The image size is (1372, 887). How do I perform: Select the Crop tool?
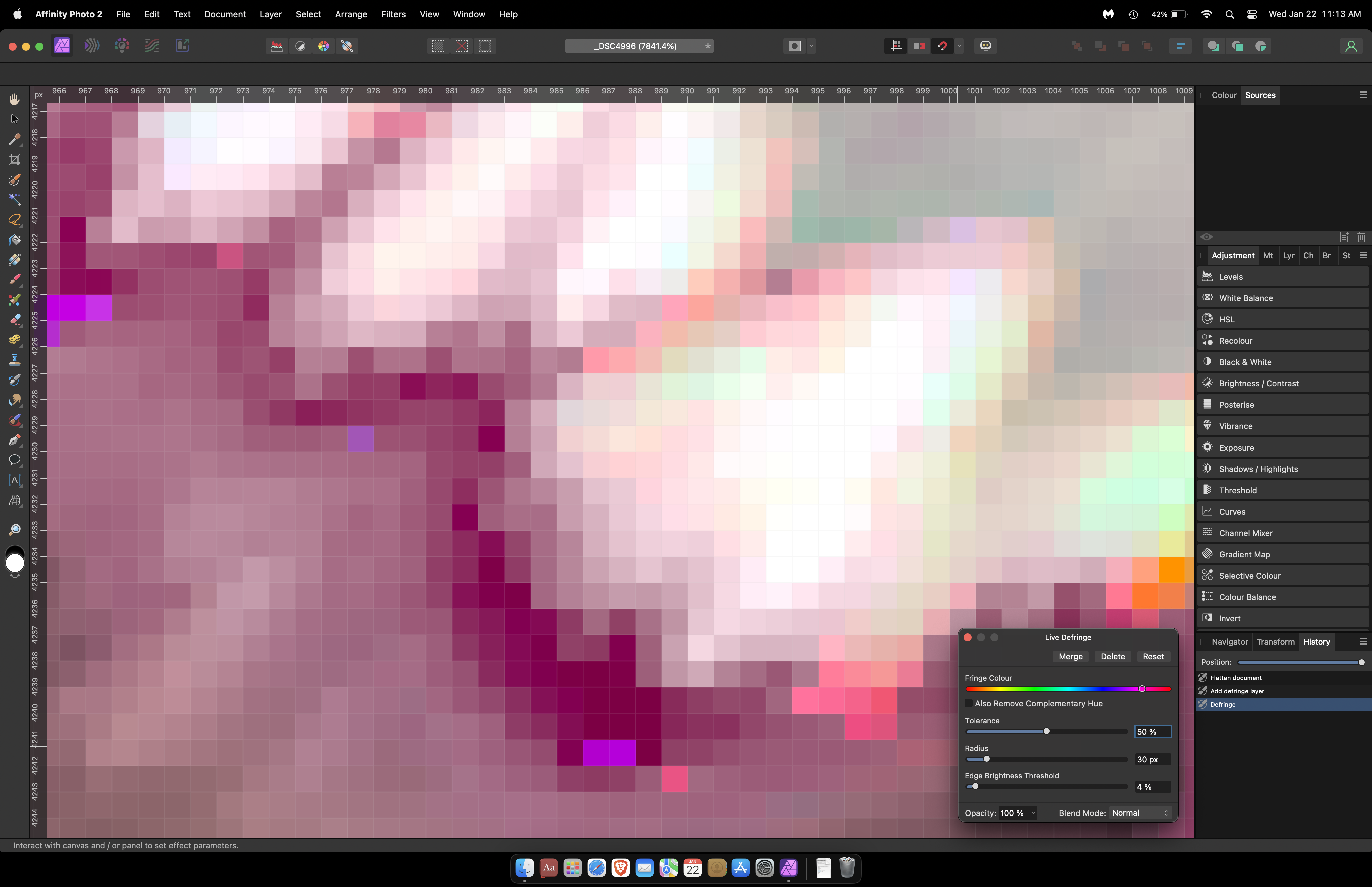(14, 160)
